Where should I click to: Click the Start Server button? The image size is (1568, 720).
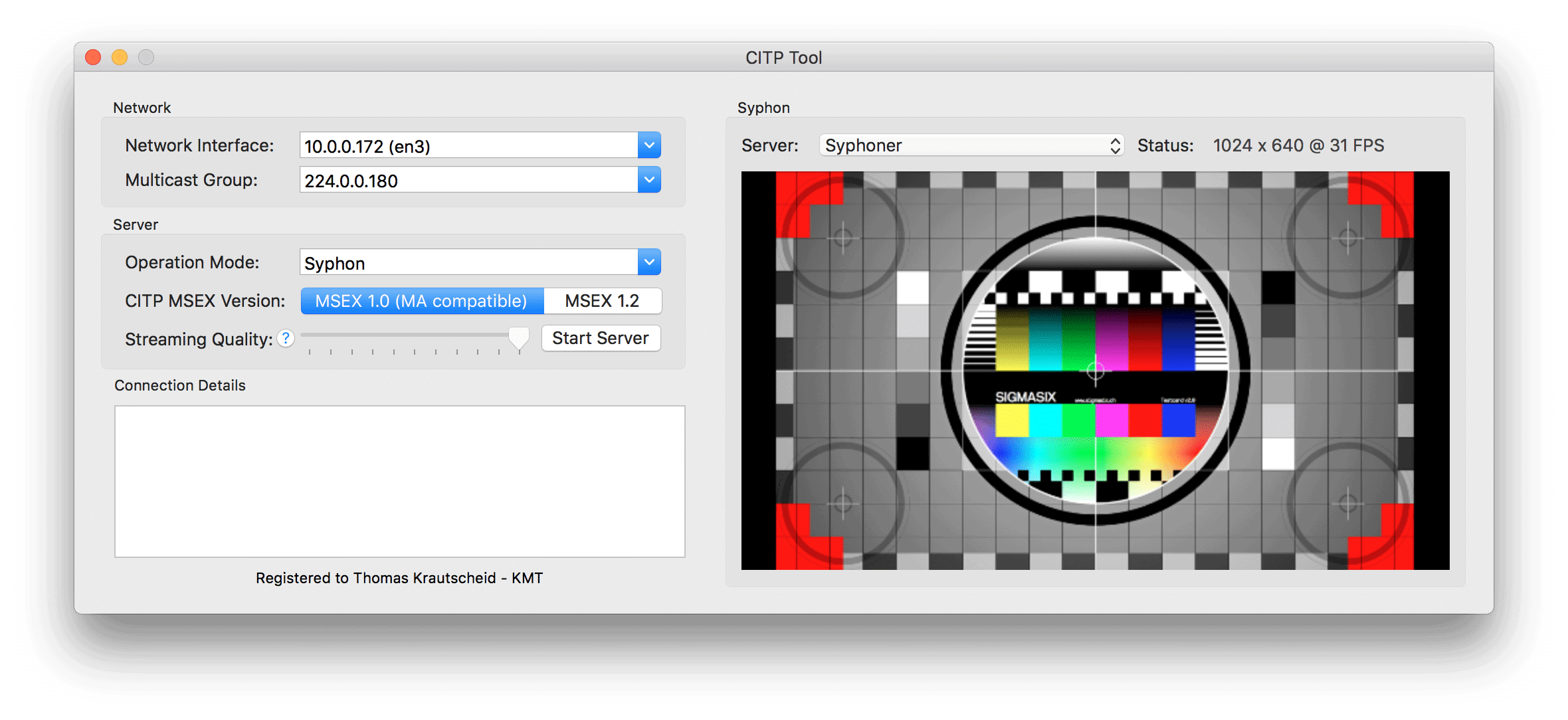[601, 338]
